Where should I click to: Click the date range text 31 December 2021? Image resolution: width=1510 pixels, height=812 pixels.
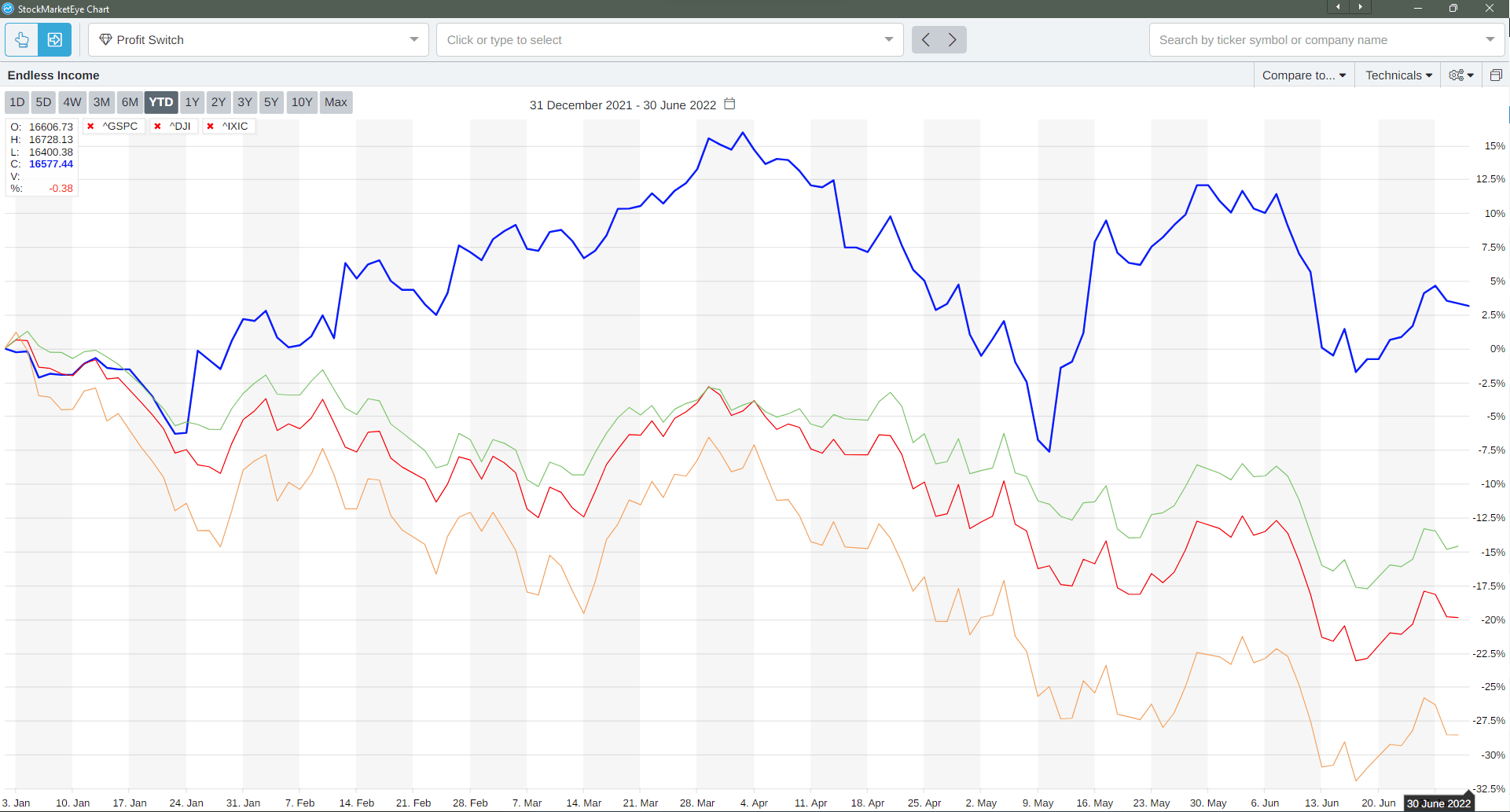(x=581, y=105)
